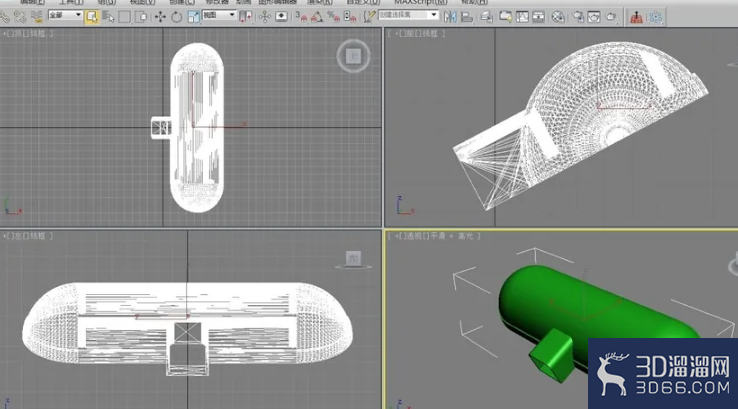
Task: Toggle the Percent Snap button
Action: (x=333, y=17)
